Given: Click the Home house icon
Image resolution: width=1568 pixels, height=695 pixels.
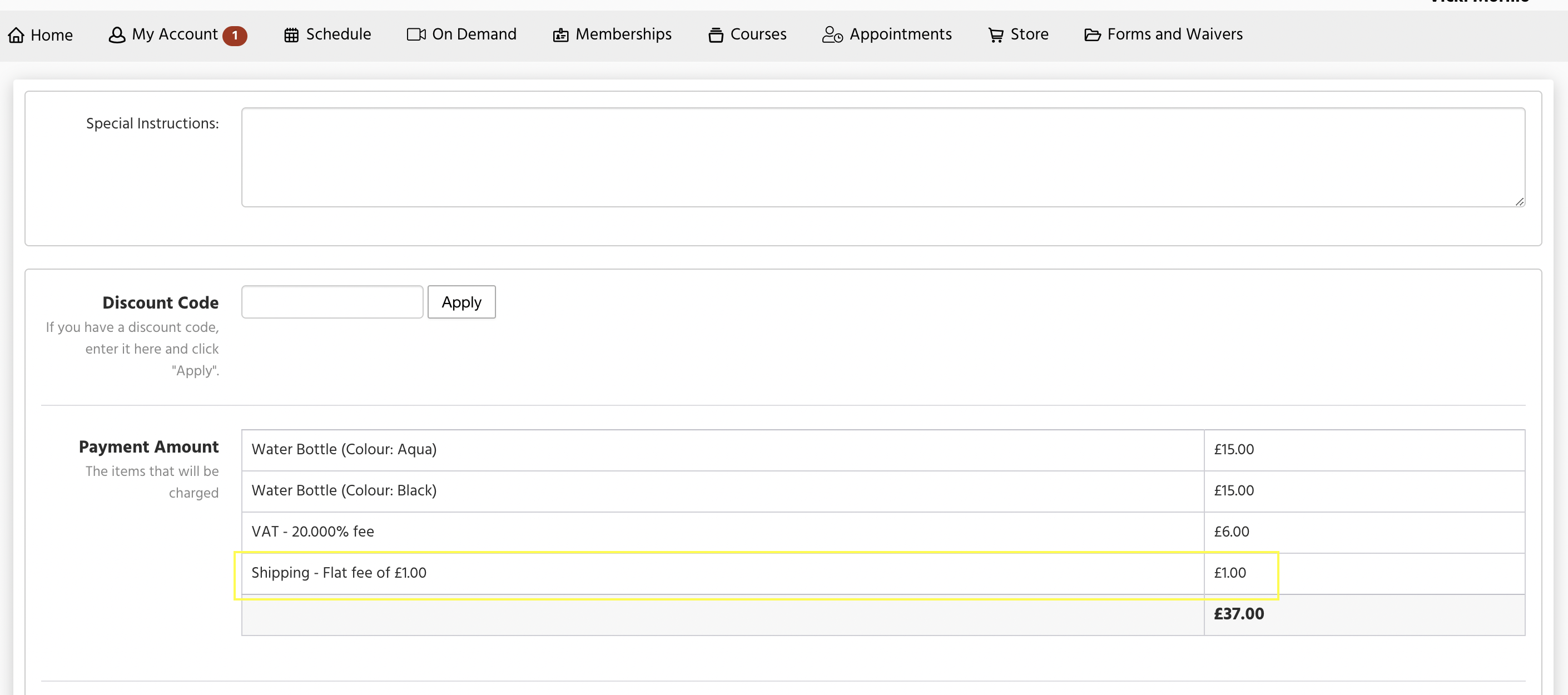Looking at the screenshot, I should coord(16,35).
